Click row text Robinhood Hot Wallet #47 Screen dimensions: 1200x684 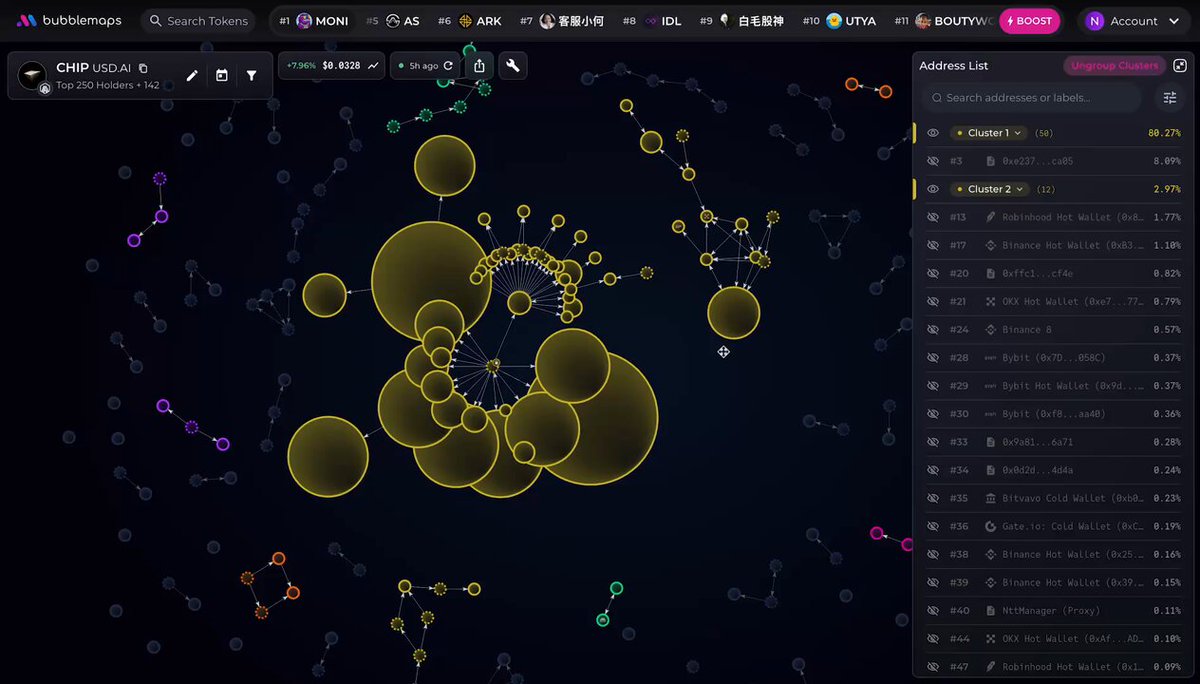(x=1072, y=666)
